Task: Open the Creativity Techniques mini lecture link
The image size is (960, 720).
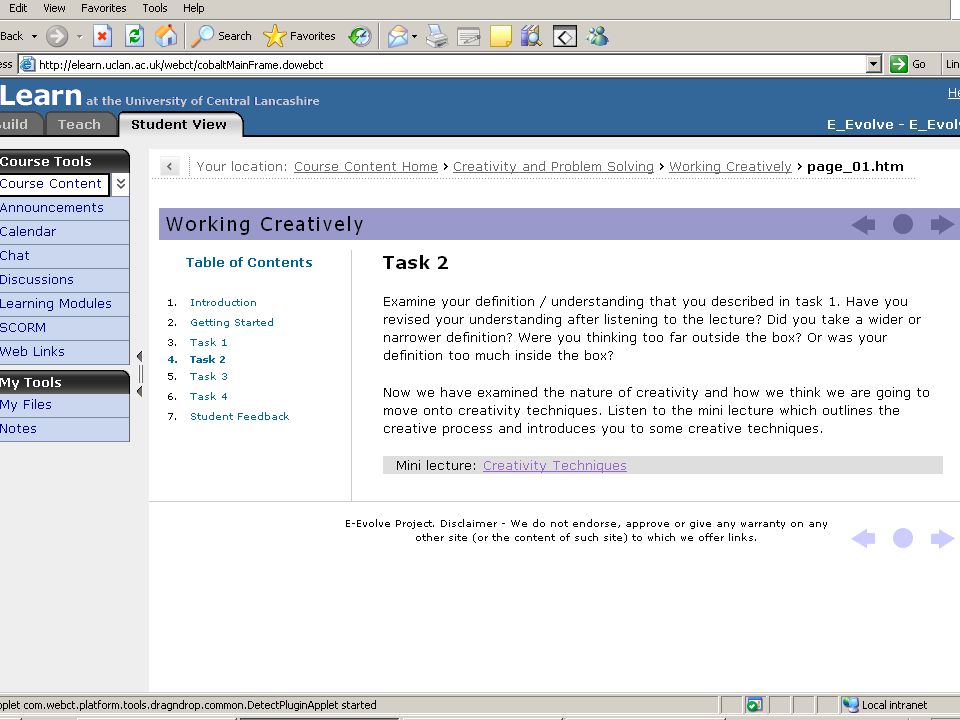Action: 555,465
